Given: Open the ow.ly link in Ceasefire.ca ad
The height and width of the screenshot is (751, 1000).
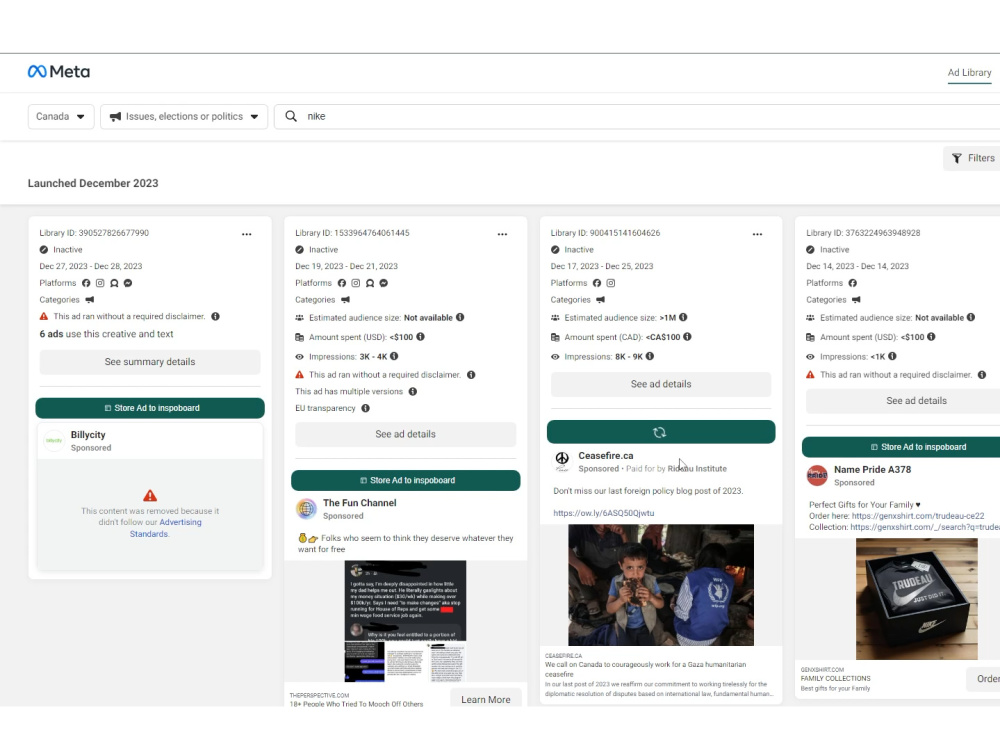Looking at the screenshot, I should click(603, 513).
